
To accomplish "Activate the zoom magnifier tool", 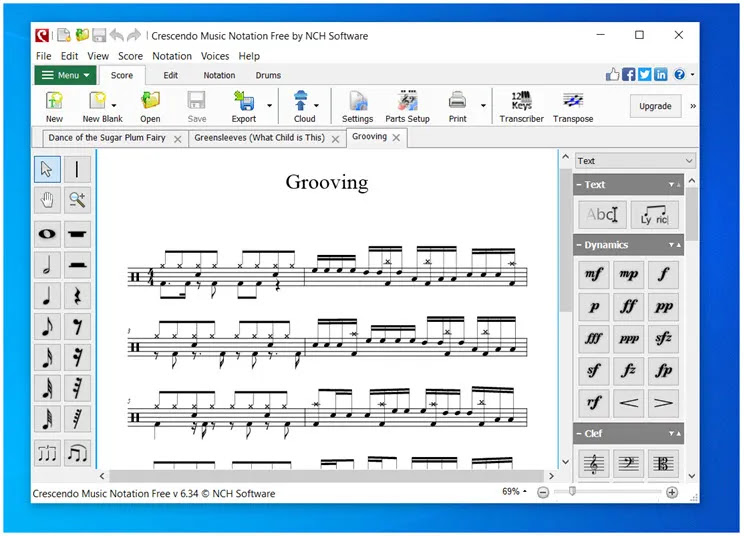I will [77, 200].
